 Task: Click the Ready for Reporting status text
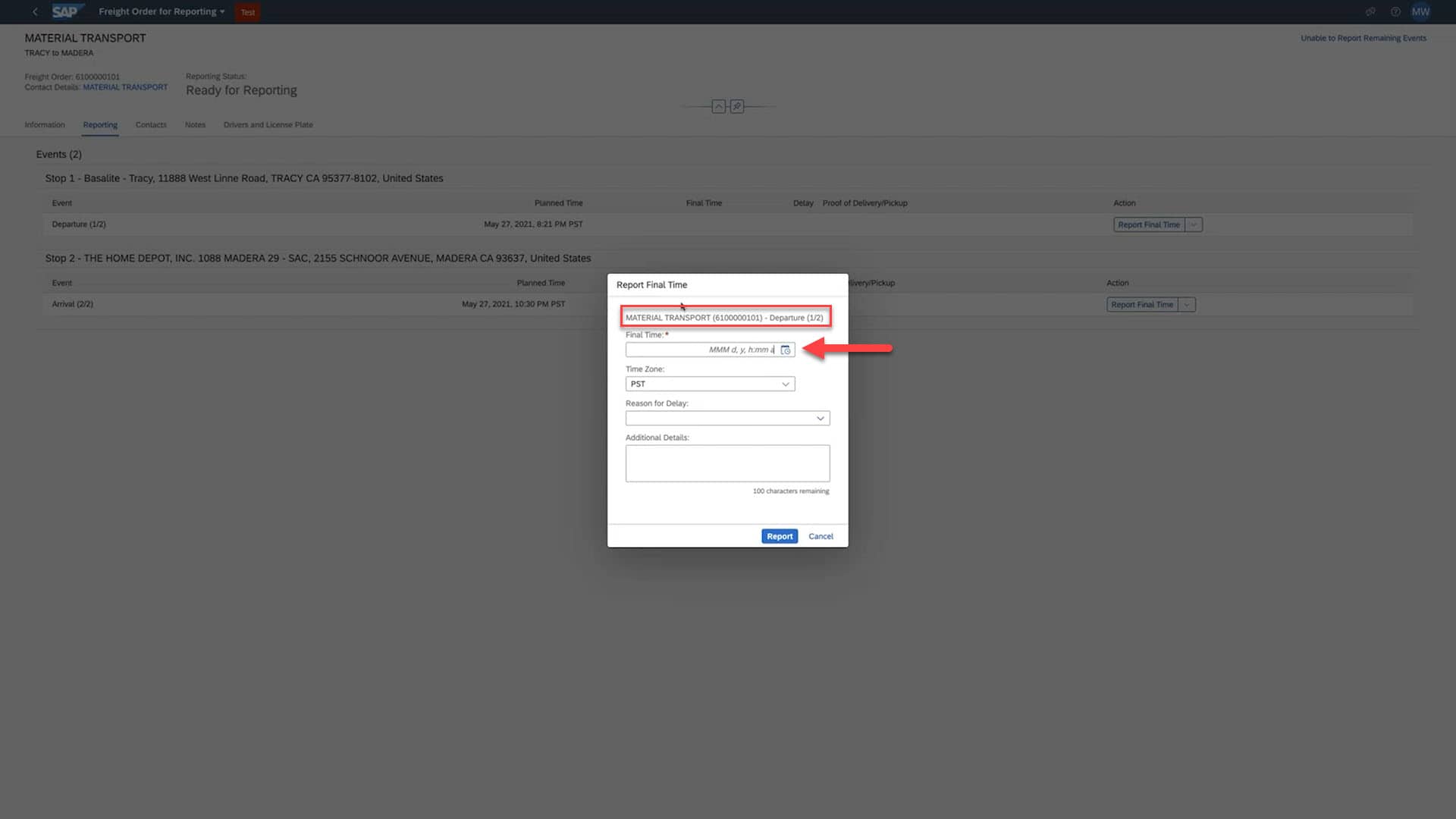click(241, 90)
